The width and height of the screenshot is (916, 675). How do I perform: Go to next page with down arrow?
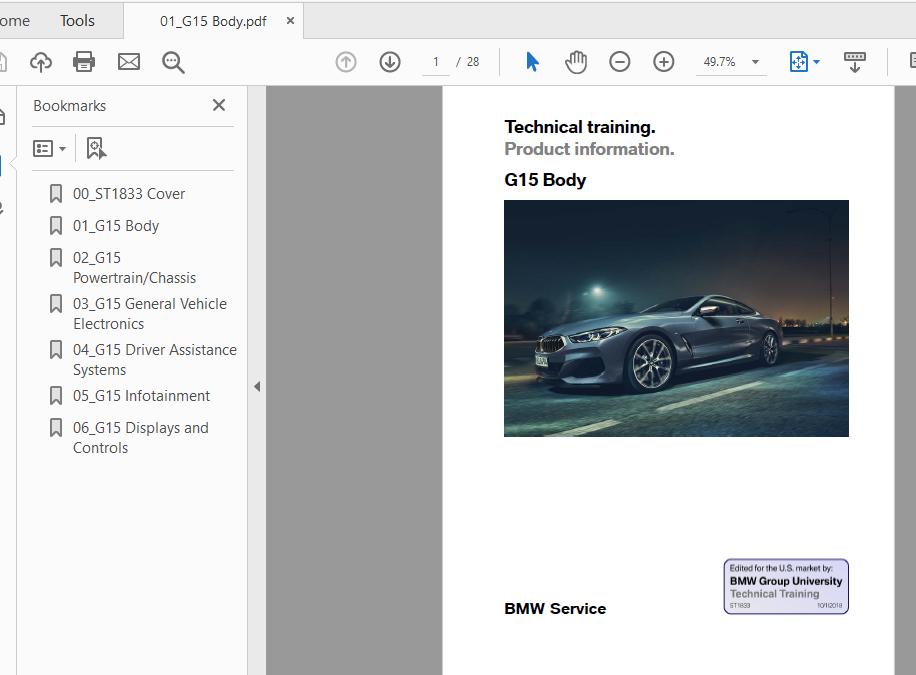tap(390, 62)
